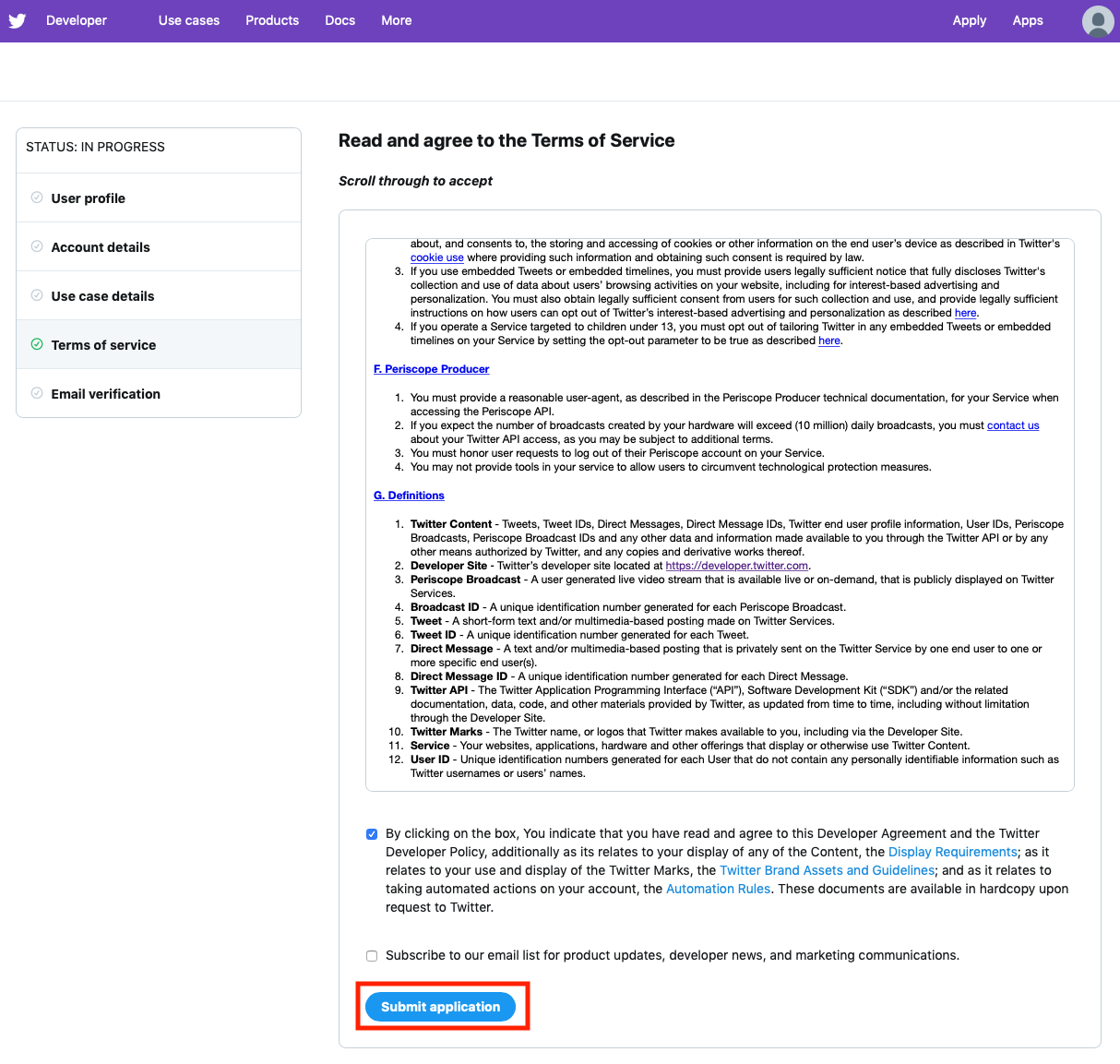1120x1064 pixels.
Task: Click the 'Developer Site' definition term
Action: pyautogui.click(x=449, y=566)
